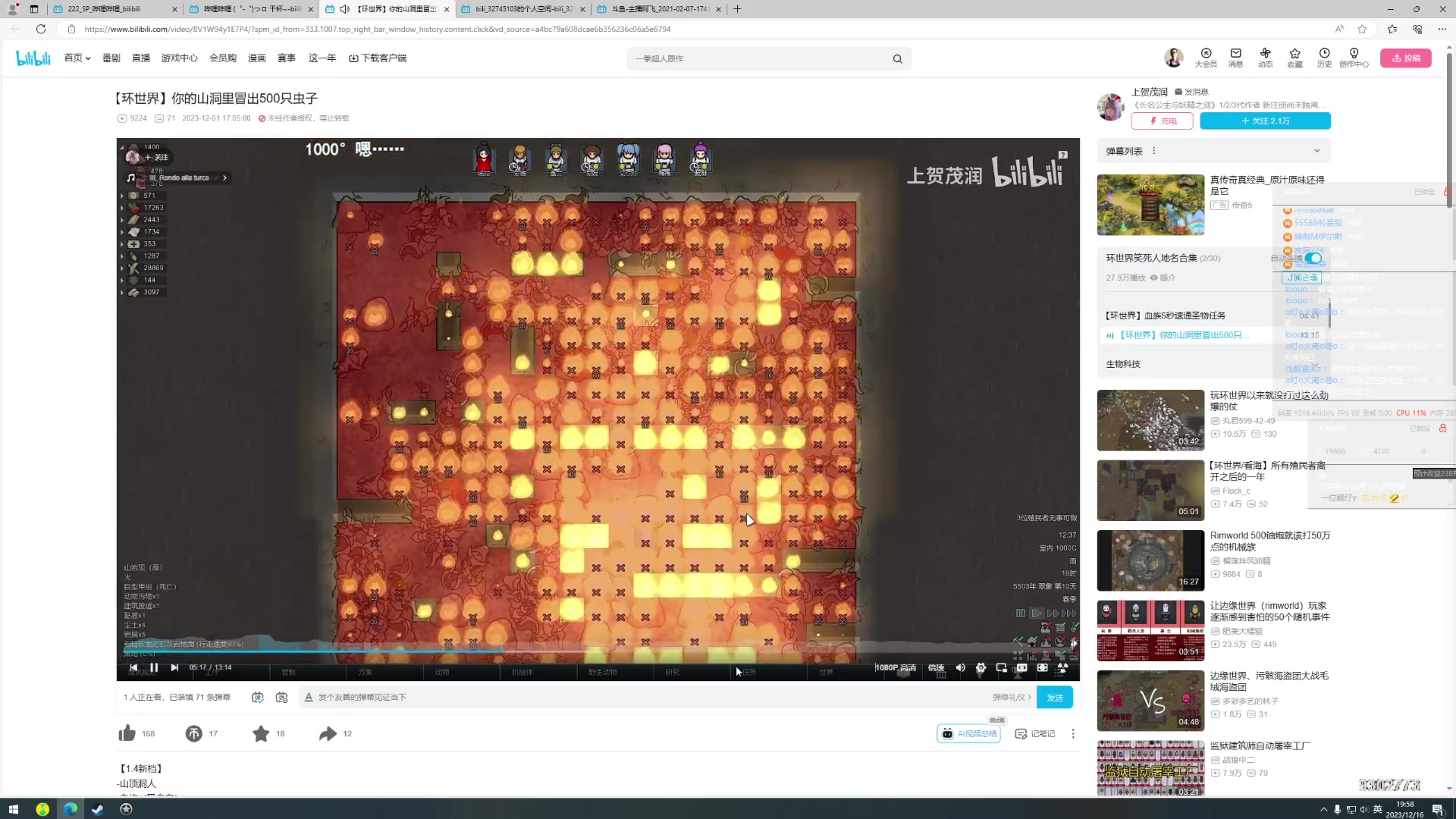Image resolution: width=1456 pixels, height=819 pixels.
Task: Open 上贺茂润 uploader avatar
Action: pyautogui.click(x=1111, y=107)
